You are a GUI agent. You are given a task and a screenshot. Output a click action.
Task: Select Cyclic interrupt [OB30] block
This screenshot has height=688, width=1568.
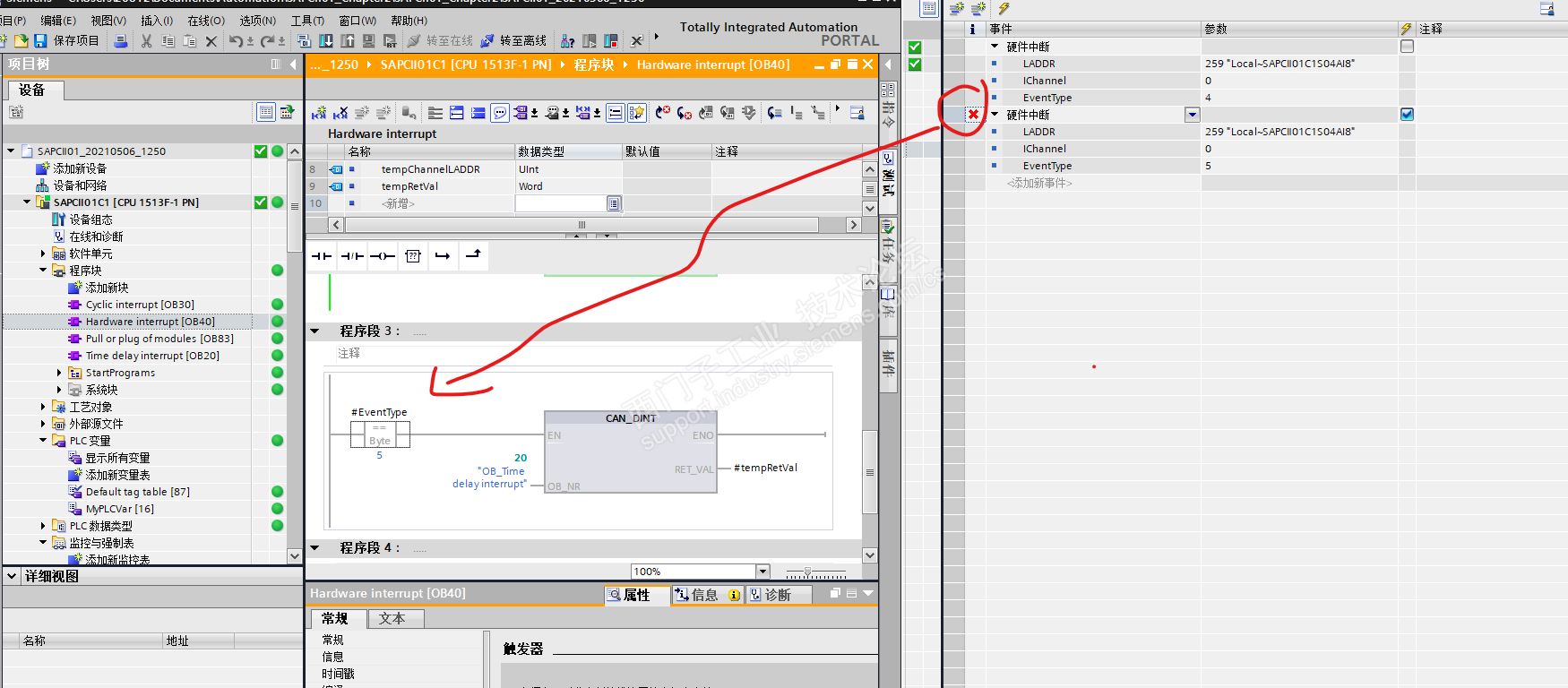pyautogui.click(x=140, y=305)
